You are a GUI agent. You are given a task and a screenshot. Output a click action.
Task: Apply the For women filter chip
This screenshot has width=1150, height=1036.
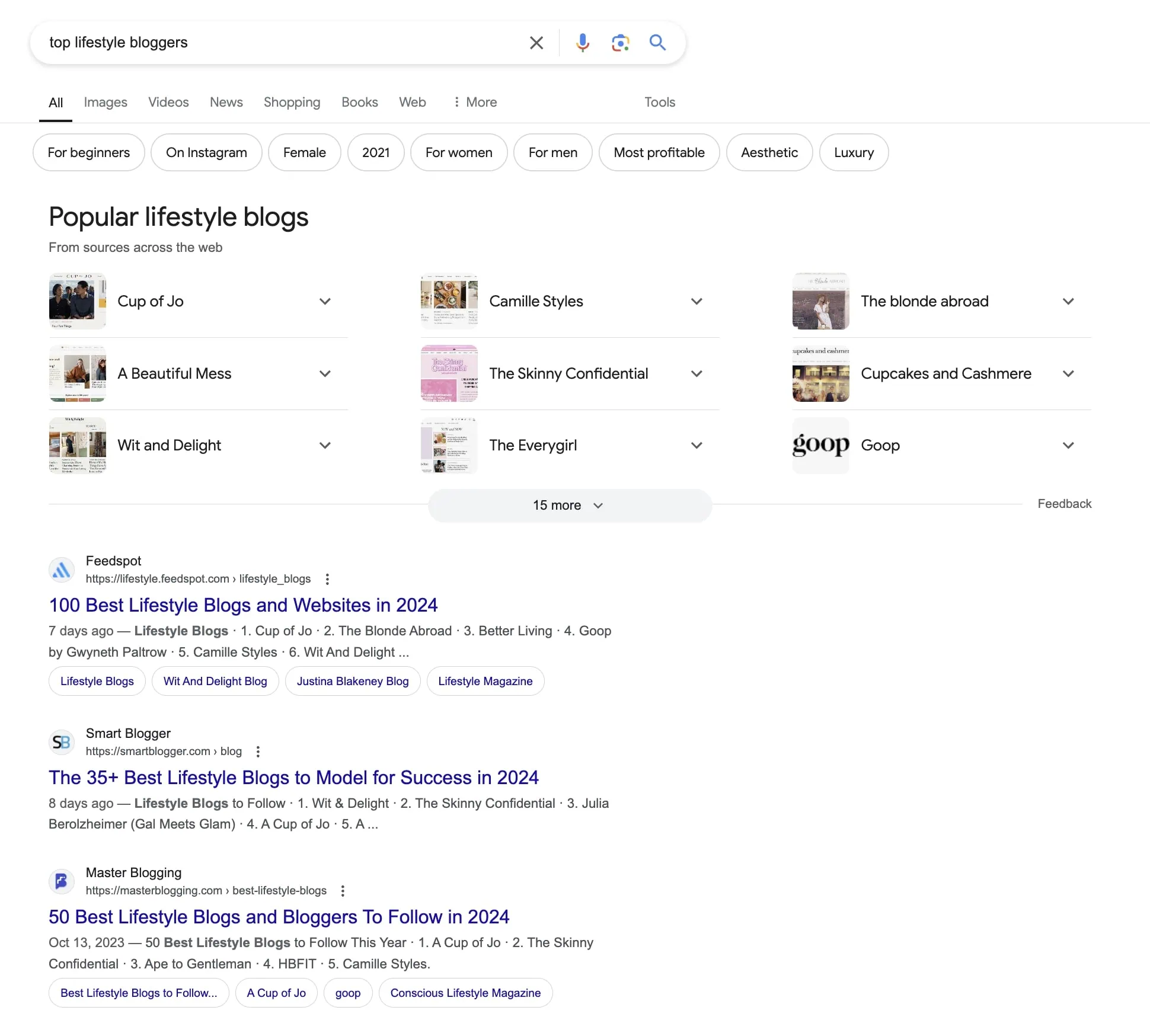pos(459,152)
